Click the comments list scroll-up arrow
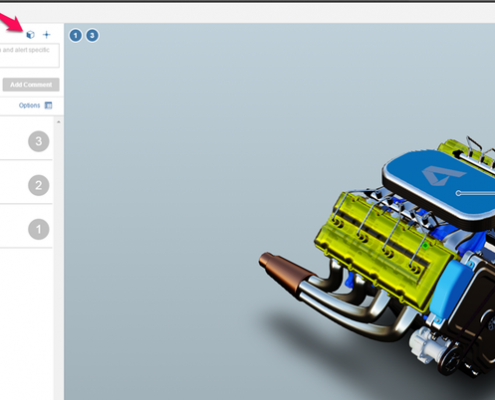The height and width of the screenshot is (400, 495). pyautogui.click(x=58, y=122)
